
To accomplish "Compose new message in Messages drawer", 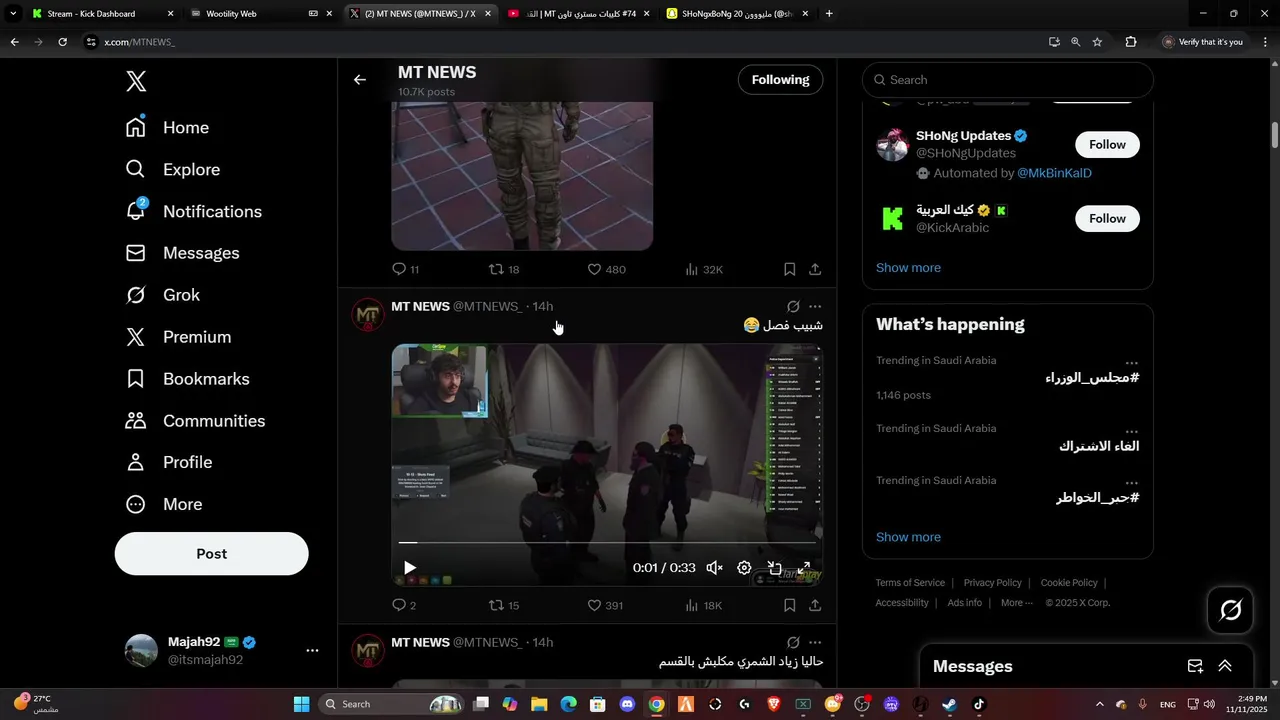I will pyautogui.click(x=1195, y=666).
